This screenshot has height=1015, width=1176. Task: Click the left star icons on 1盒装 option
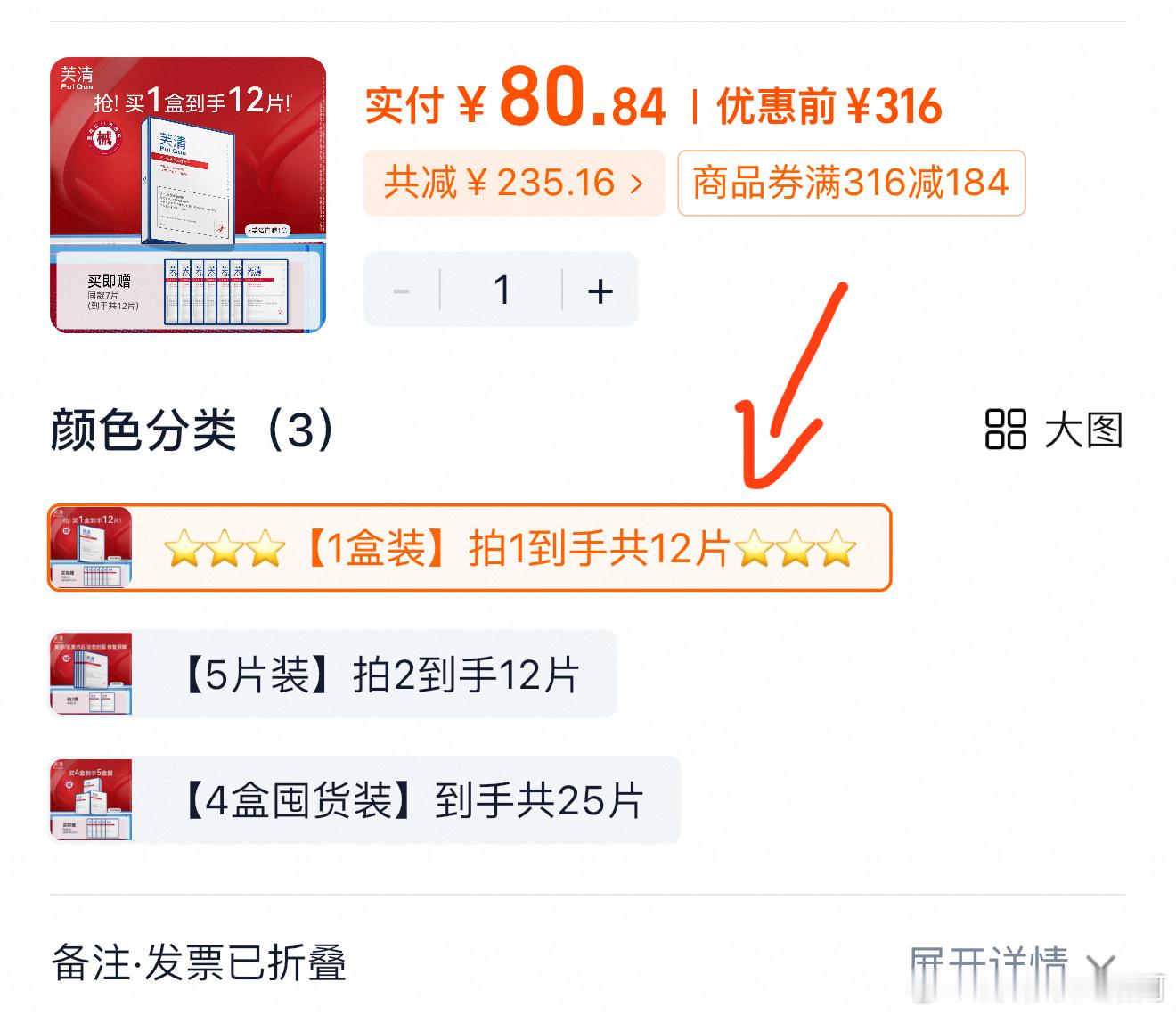225,548
